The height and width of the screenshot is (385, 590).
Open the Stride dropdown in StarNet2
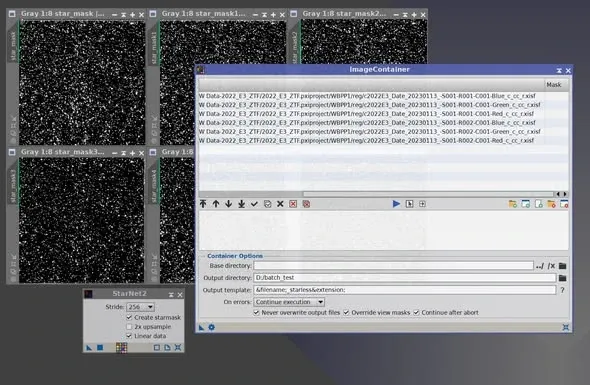click(x=140, y=307)
